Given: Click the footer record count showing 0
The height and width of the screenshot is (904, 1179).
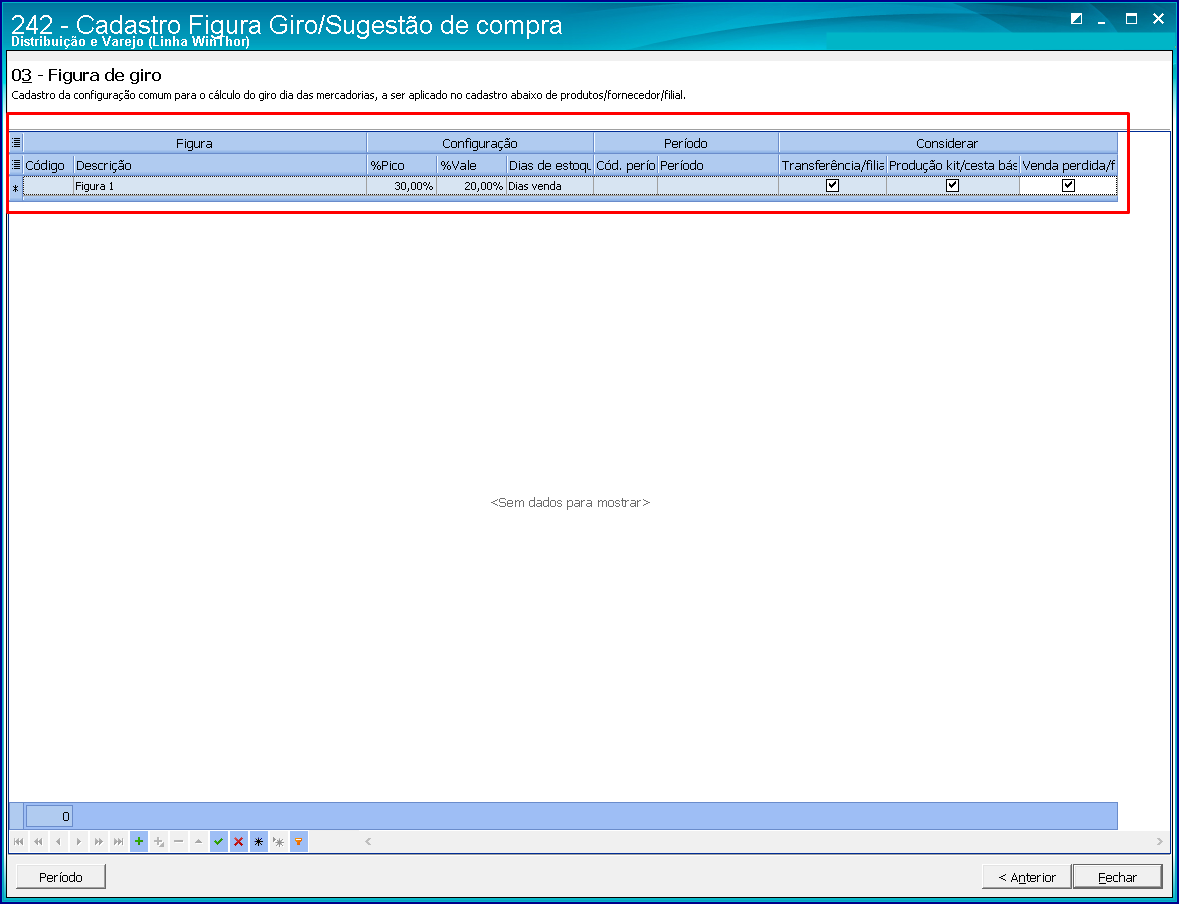Looking at the screenshot, I should (50, 816).
